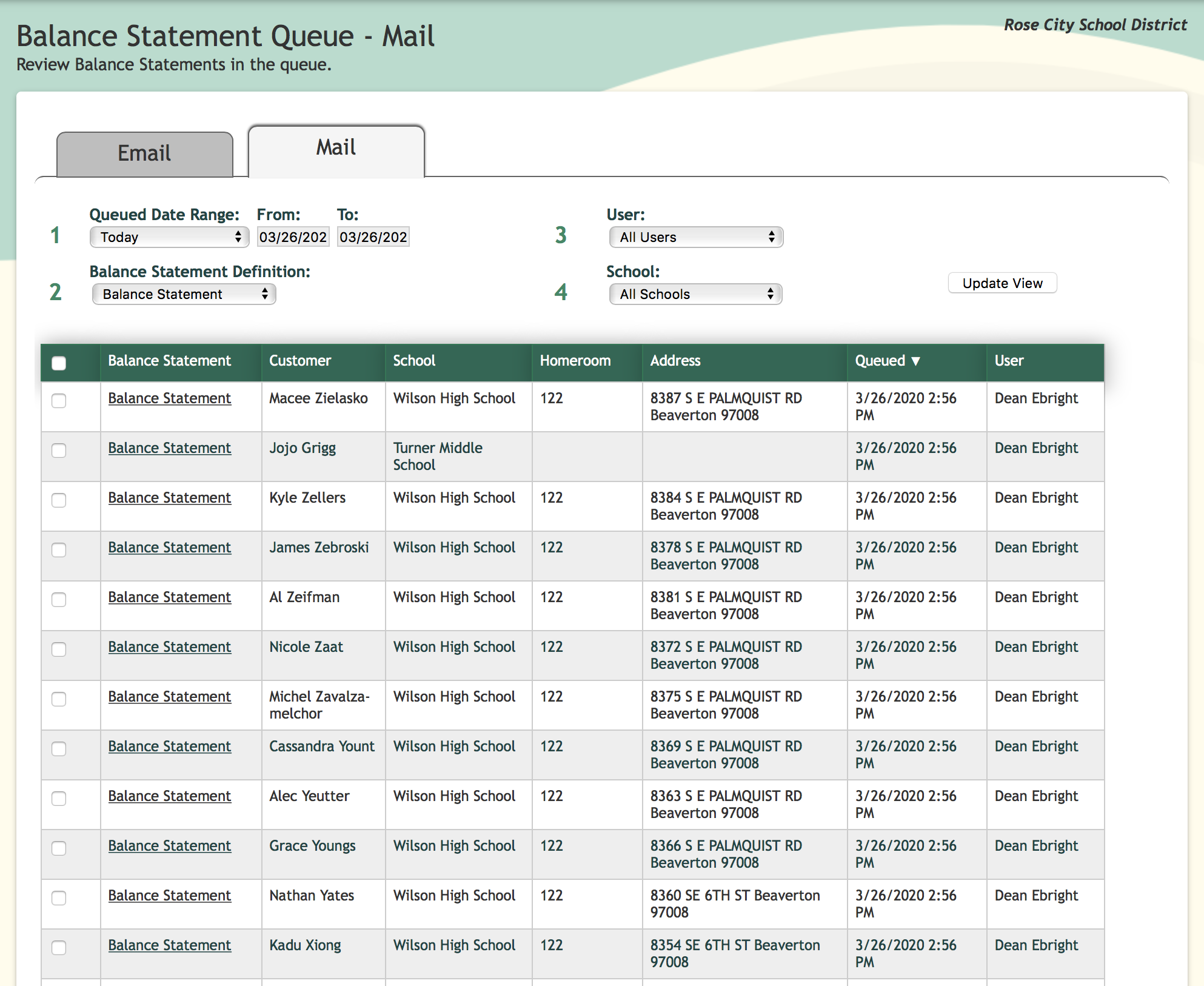Click the Homeroom column header
The image size is (1204, 986).
pos(575,361)
